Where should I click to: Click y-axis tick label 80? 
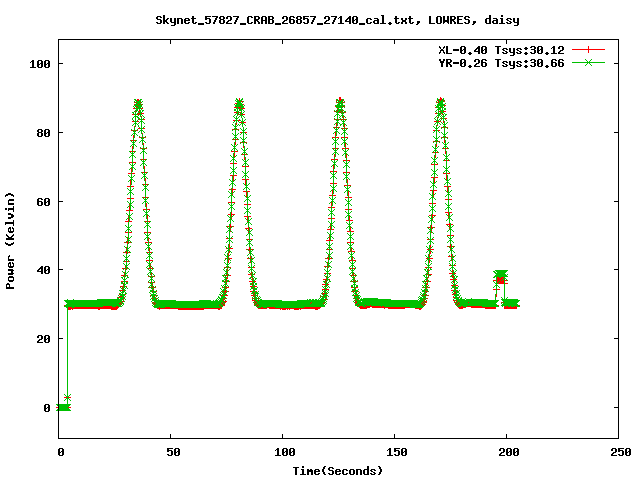(x=43, y=133)
